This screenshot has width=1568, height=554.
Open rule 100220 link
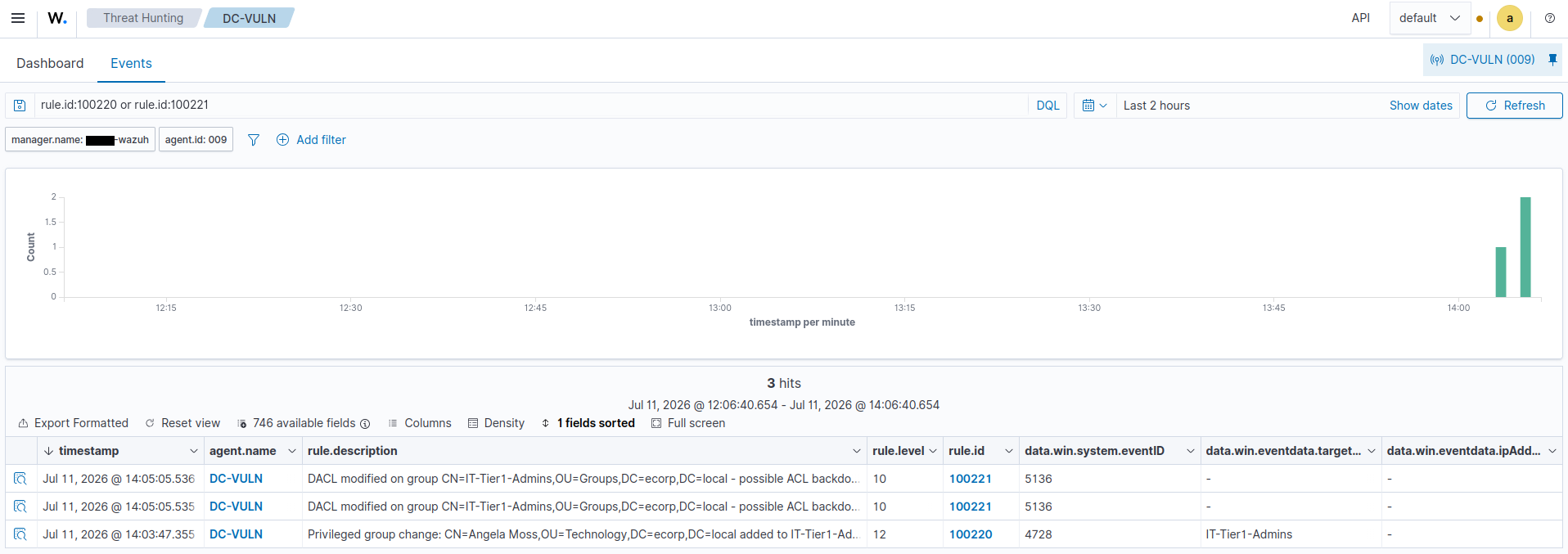click(x=971, y=534)
